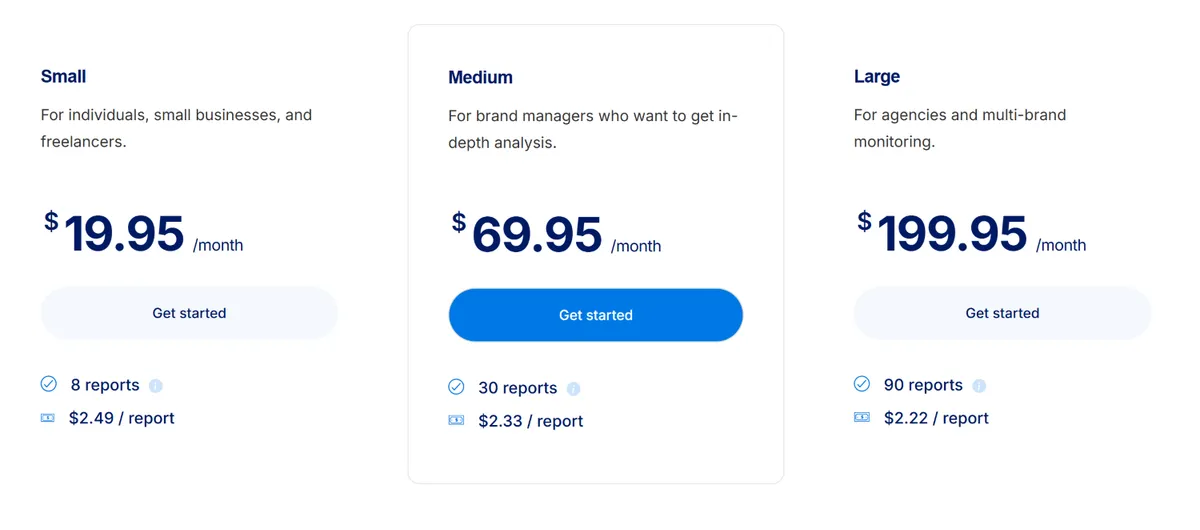The width and height of the screenshot is (1200, 530).
Task: Click the info icon beside 90 reports
Action: (x=979, y=386)
